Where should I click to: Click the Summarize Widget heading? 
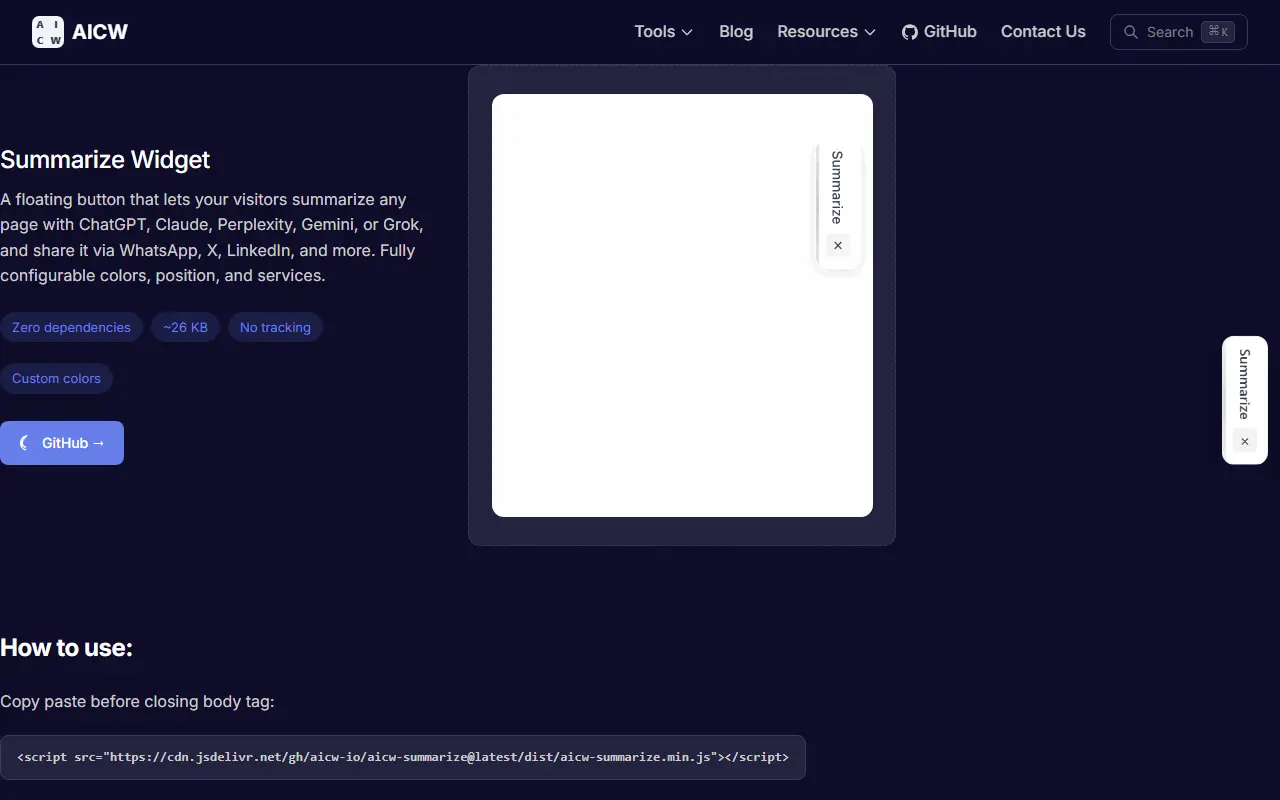(x=105, y=160)
